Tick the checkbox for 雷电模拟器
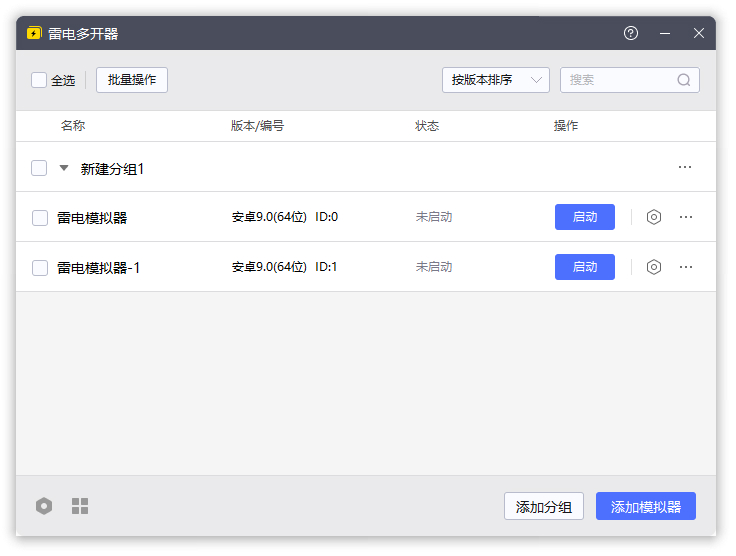 40,218
